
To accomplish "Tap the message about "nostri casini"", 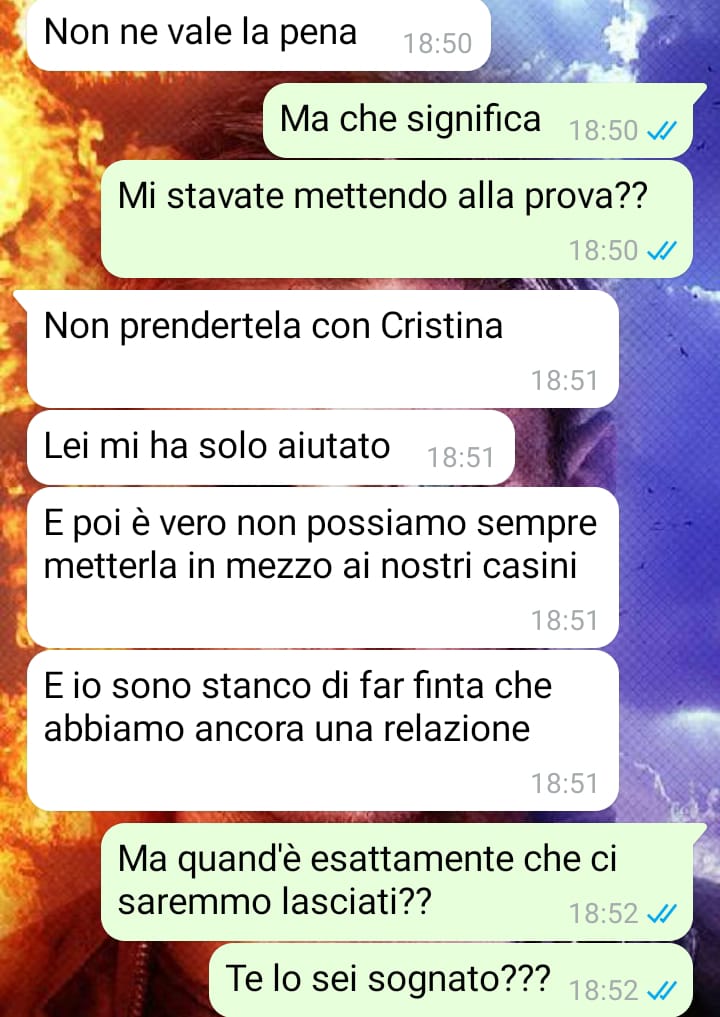I will [322, 568].
